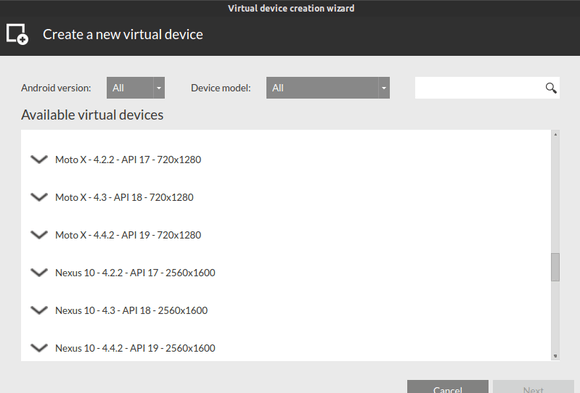Select Nexus 10 - 4.4.2 - API 19 - 2560x1600
The image size is (580, 393).
135,348
